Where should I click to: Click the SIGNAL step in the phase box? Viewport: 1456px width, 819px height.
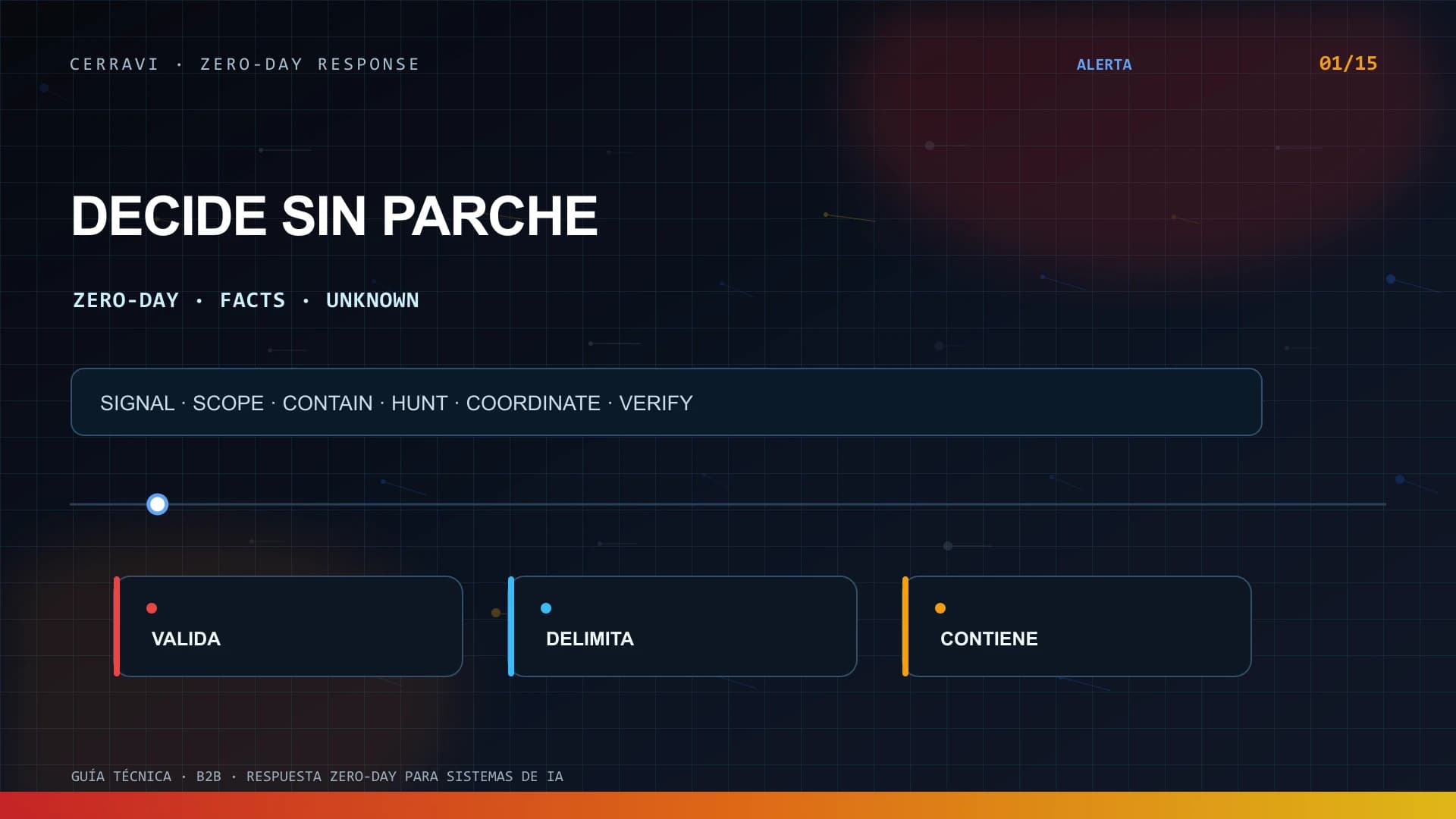tap(137, 403)
